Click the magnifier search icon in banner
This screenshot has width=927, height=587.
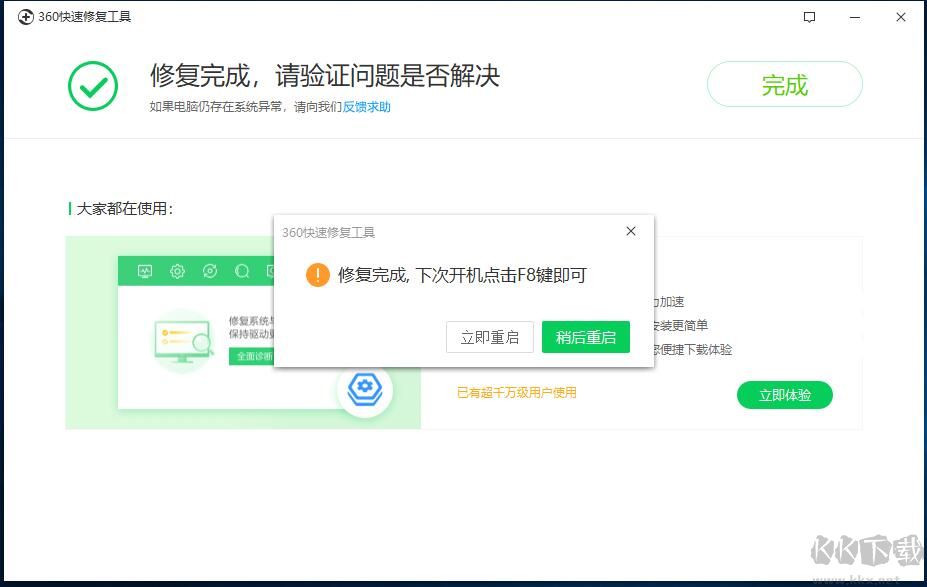coord(241,271)
